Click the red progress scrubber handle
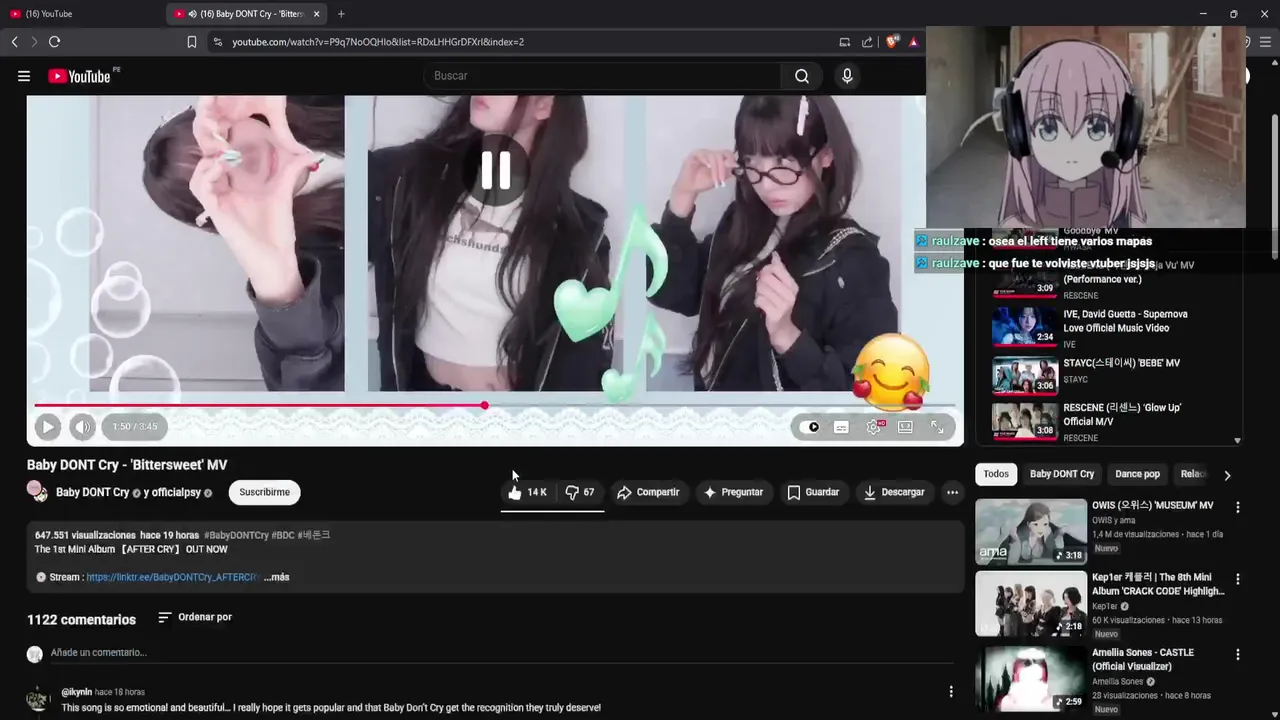The image size is (1280, 720). (x=484, y=406)
